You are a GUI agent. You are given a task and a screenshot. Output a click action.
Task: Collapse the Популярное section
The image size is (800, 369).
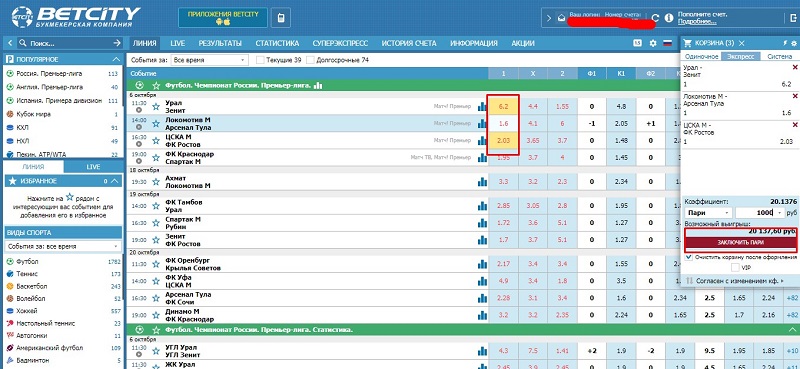point(116,59)
